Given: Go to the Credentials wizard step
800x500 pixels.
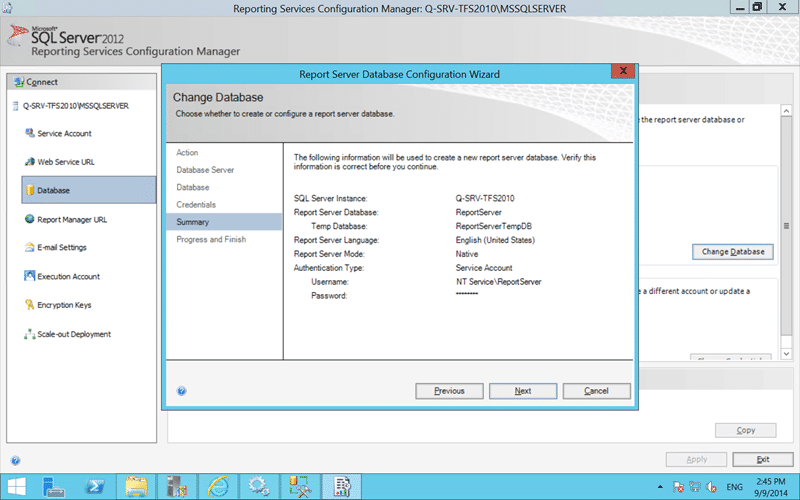Looking at the screenshot, I should point(196,205).
